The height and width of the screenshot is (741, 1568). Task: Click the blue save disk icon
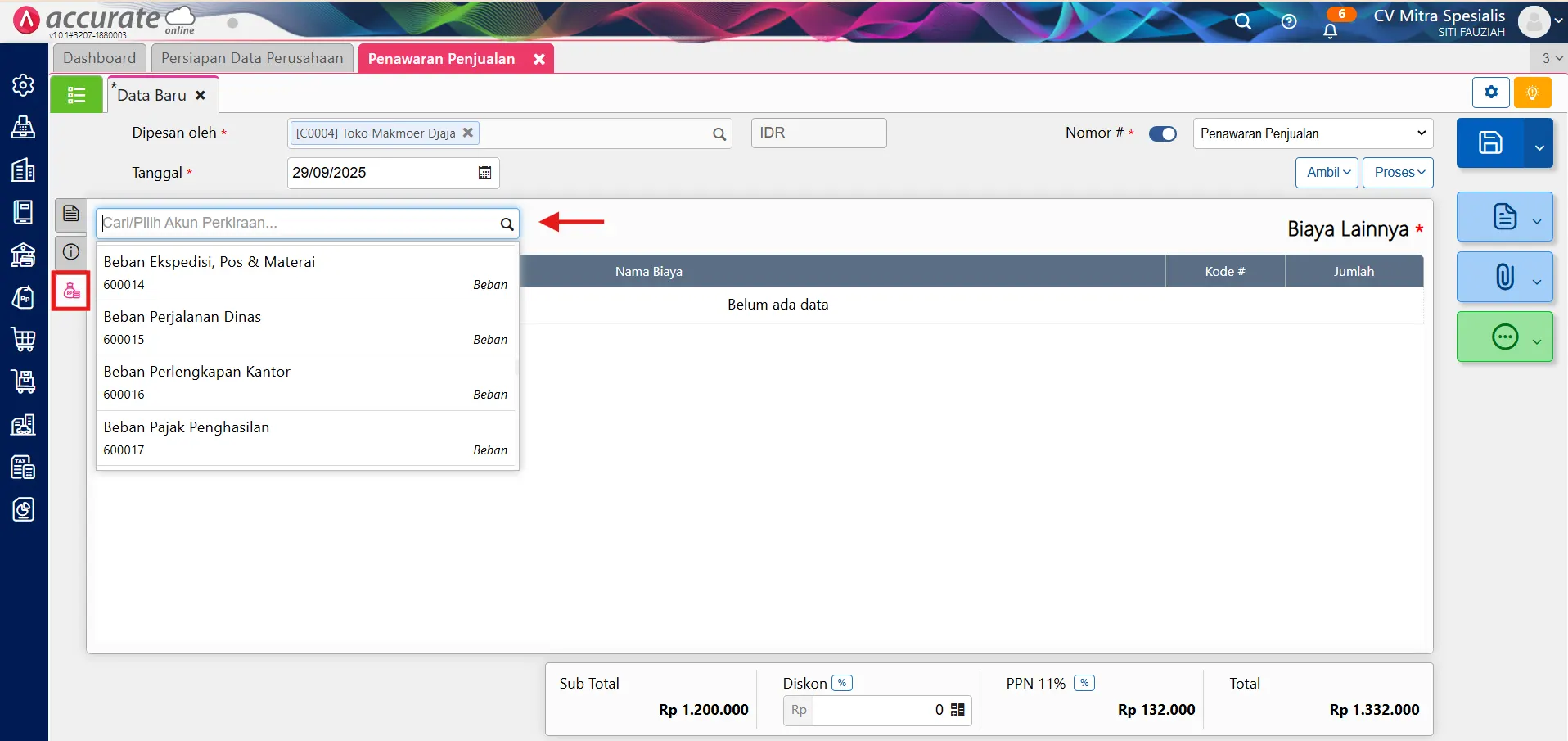(1489, 143)
